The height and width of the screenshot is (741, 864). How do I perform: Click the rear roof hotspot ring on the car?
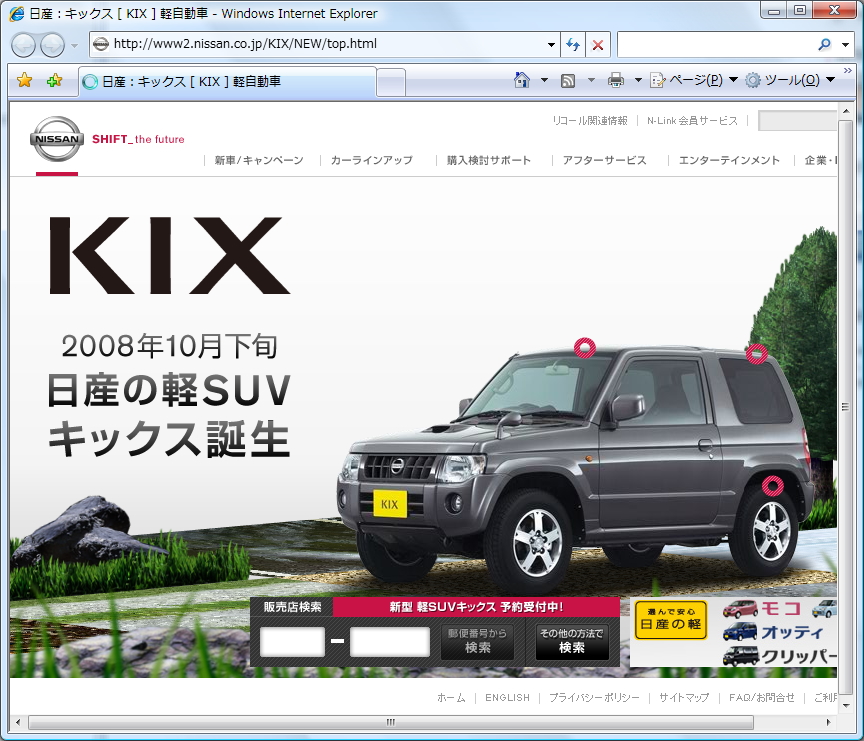click(757, 354)
